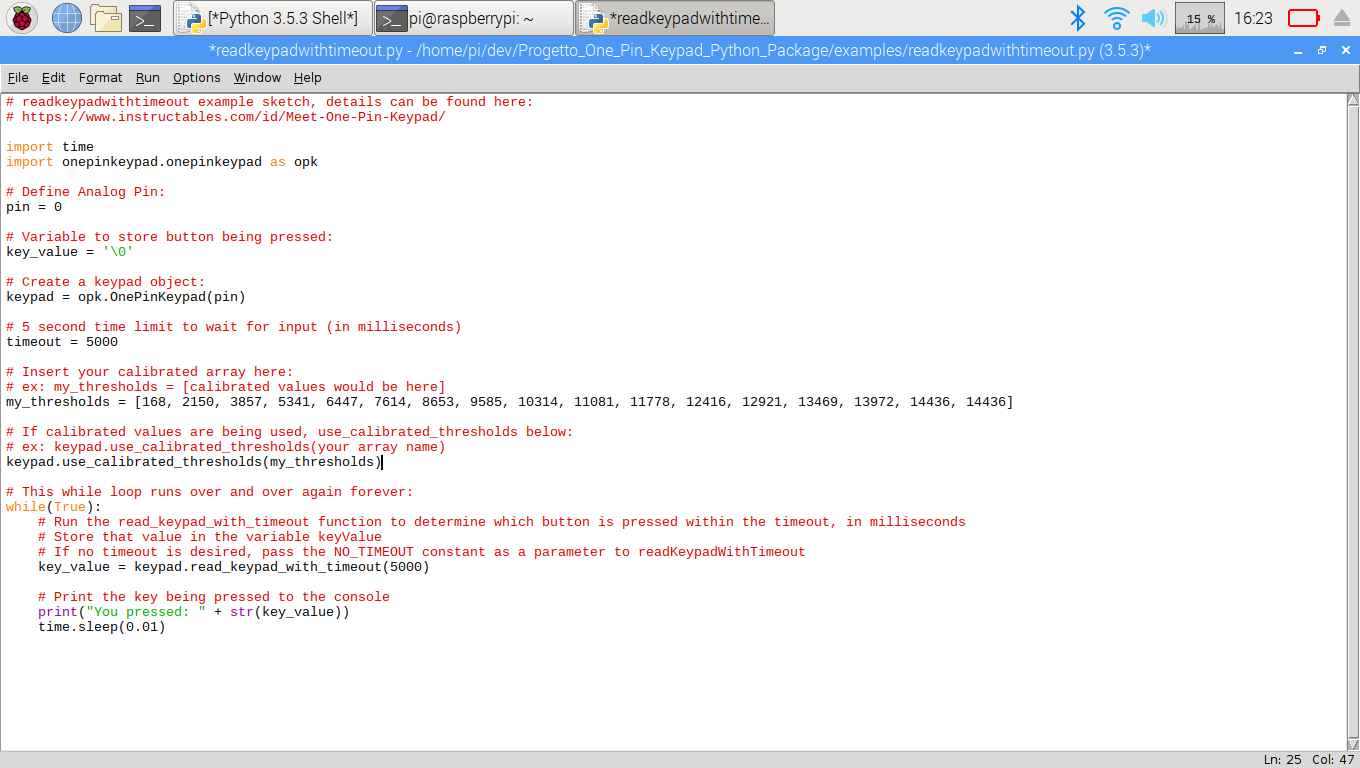Screen dimensions: 1360x768
Task: Place cursor on 'import time' line
Action: (50, 147)
